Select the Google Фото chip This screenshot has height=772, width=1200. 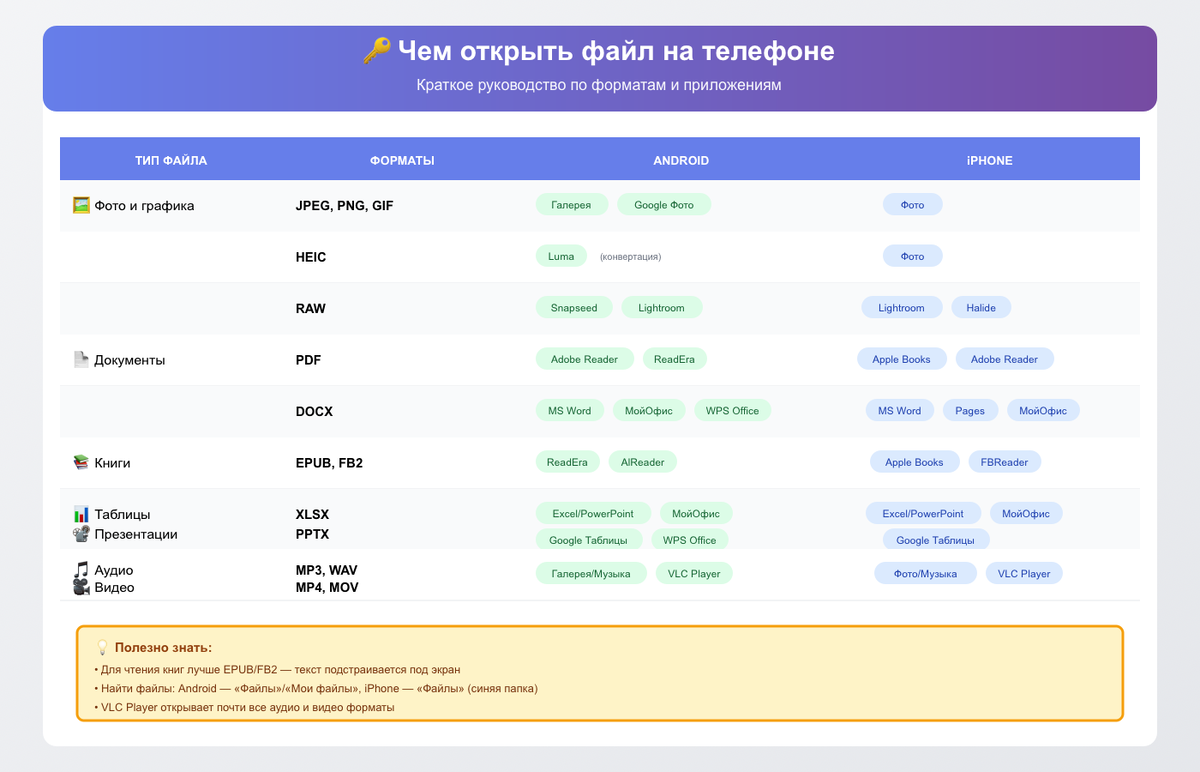click(x=664, y=205)
